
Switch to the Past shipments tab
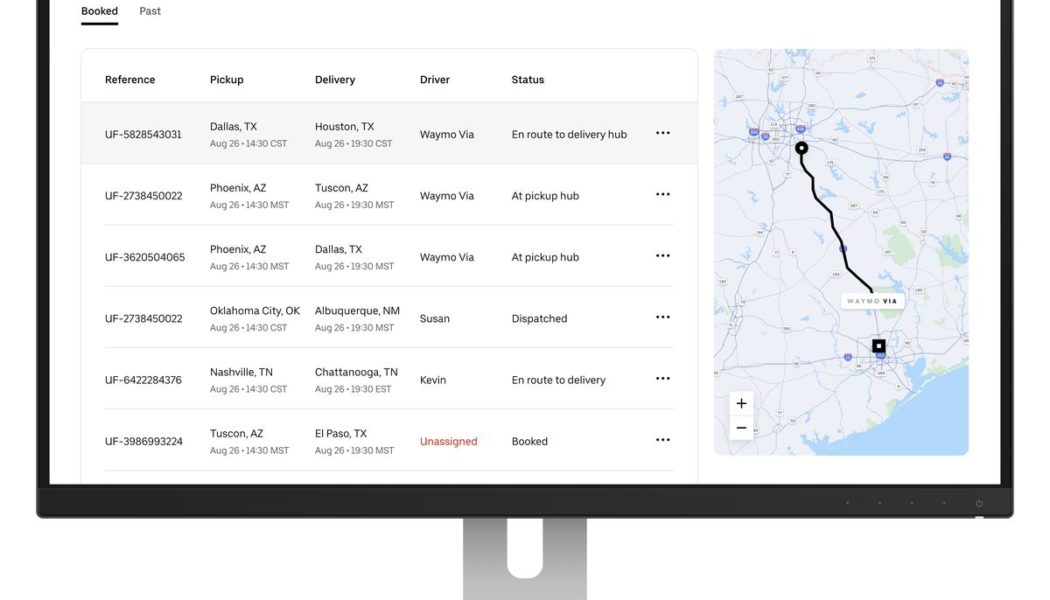click(150, 11)
